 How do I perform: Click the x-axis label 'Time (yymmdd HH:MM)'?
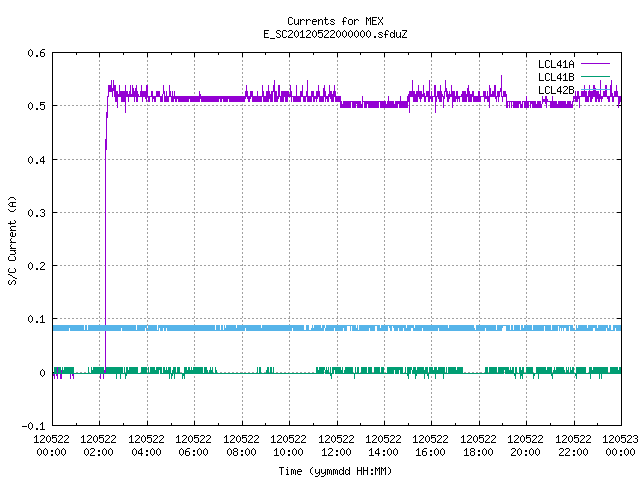coord(335,471)
